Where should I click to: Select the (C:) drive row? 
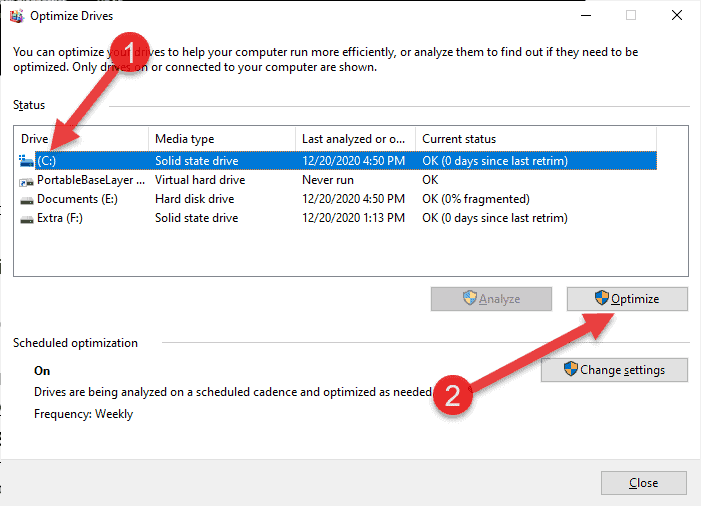pos(338,161)
